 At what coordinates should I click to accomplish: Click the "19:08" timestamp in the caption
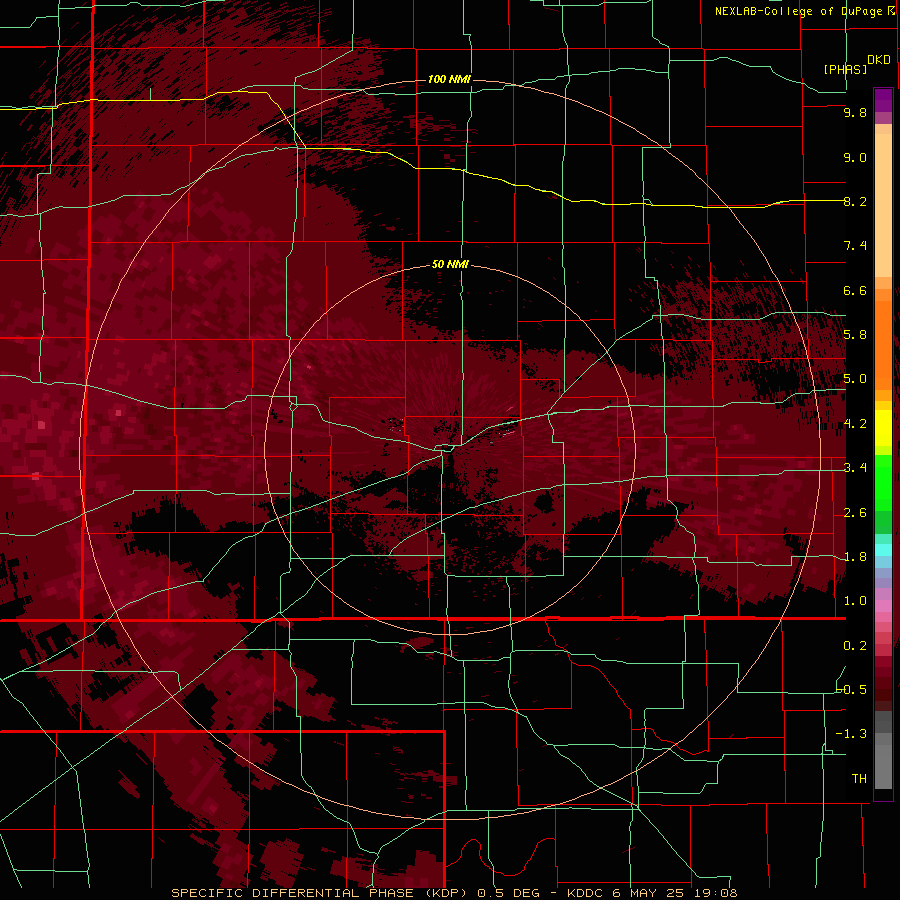point(717,893)
